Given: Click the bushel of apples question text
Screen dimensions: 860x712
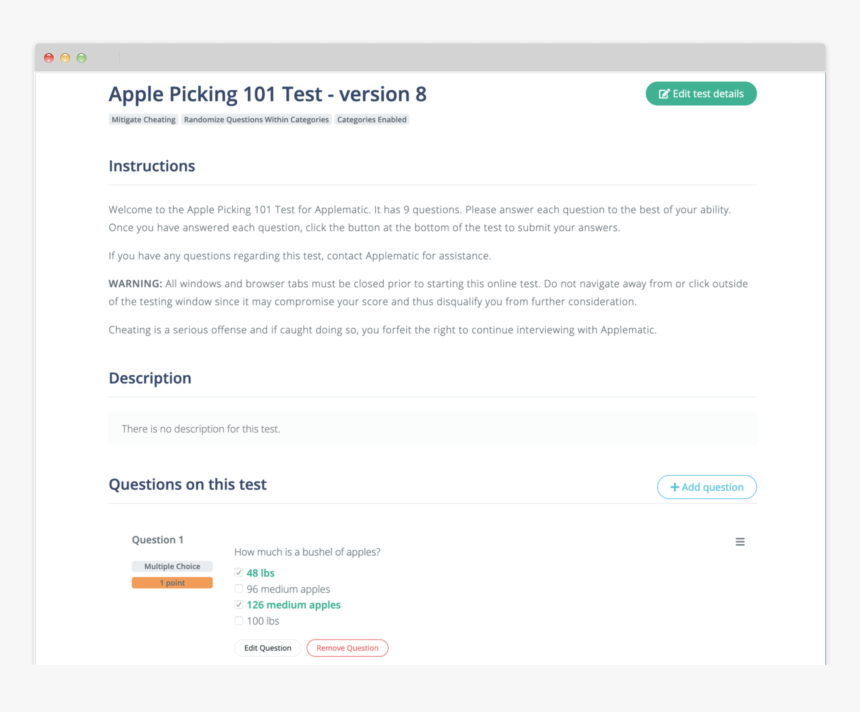Looking at the screenshot, I should pos(307,552).
